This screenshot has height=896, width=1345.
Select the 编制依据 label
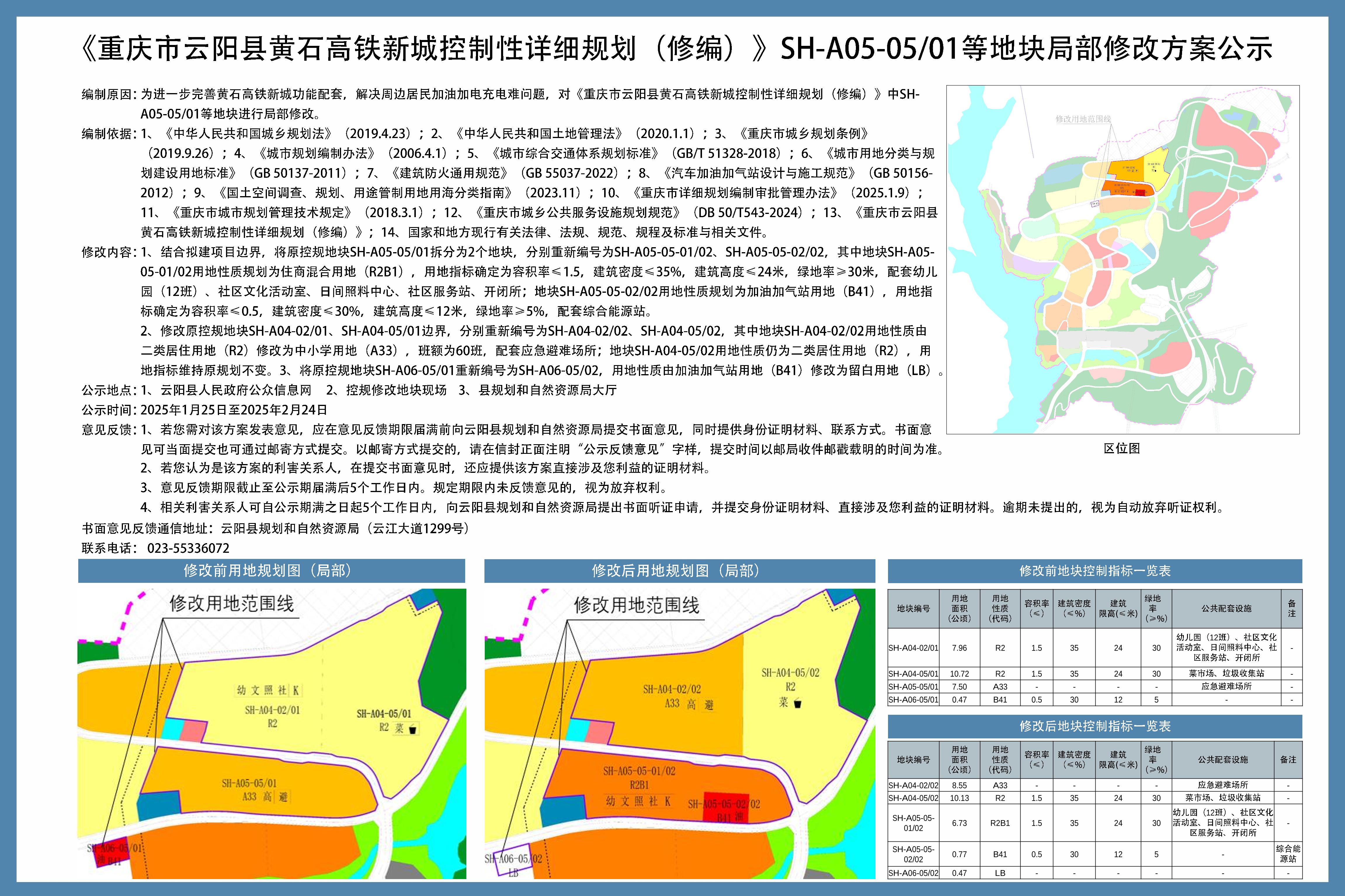coord(108,134)
